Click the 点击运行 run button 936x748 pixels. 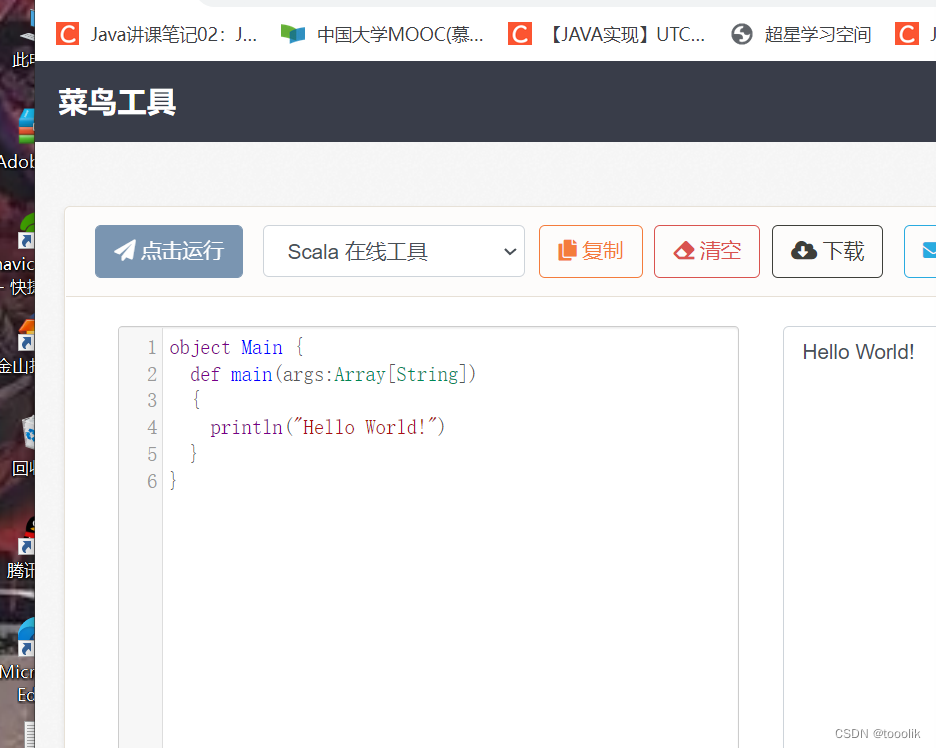point(169,251)
